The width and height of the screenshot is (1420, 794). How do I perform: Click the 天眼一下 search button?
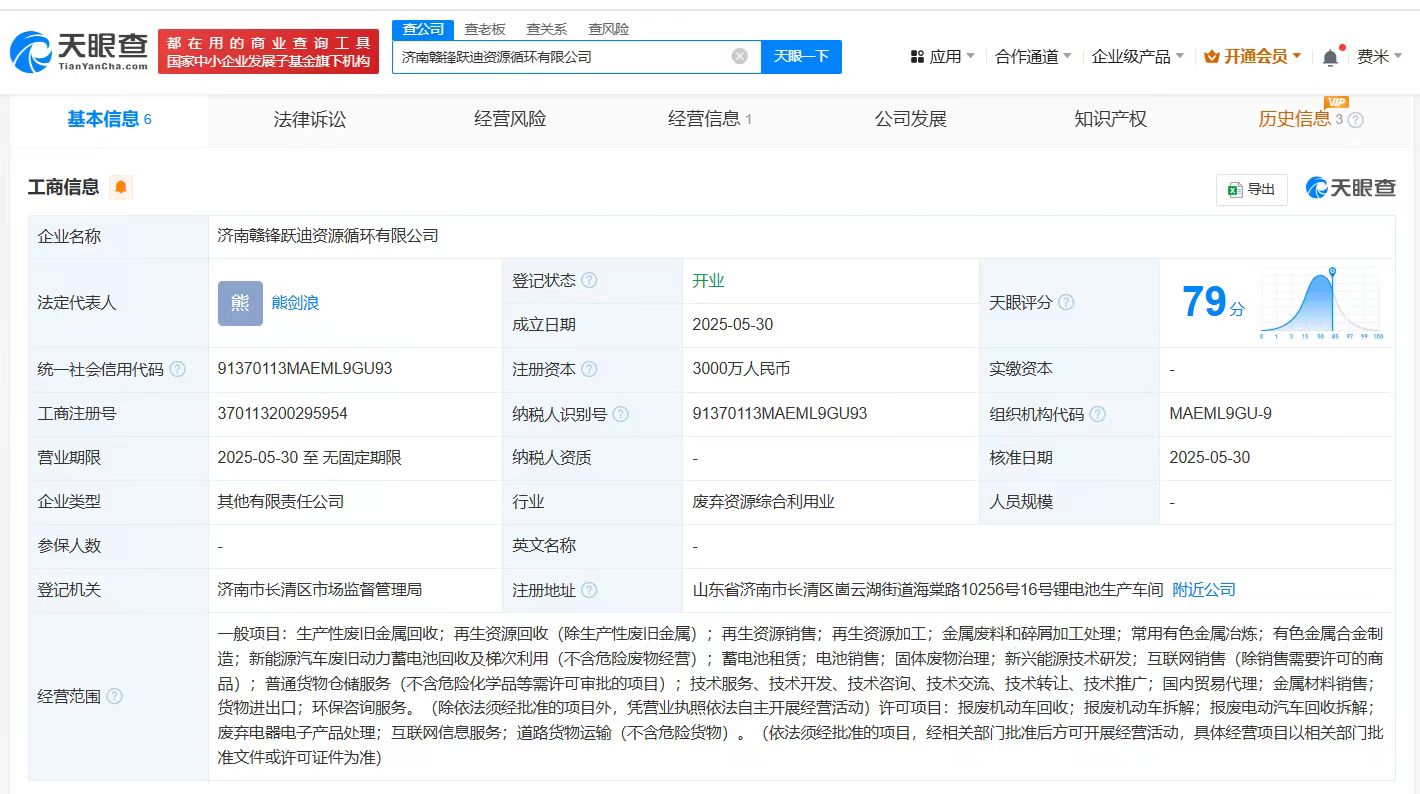tap(801, 57)
